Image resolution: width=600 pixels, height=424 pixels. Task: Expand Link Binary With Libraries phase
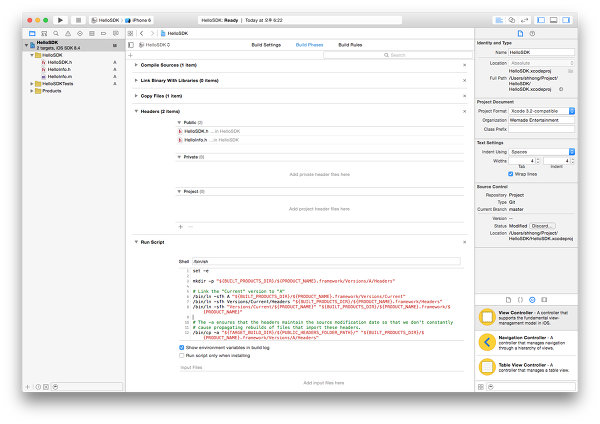(x=136, y=80)
